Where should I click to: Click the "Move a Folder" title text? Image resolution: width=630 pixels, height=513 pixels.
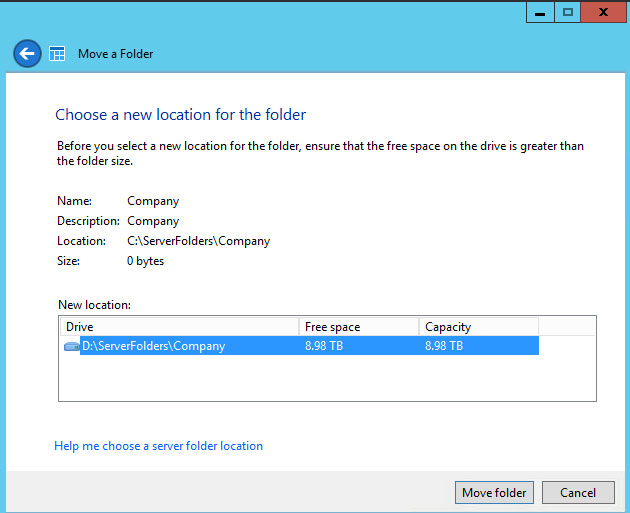click(116, 54)
